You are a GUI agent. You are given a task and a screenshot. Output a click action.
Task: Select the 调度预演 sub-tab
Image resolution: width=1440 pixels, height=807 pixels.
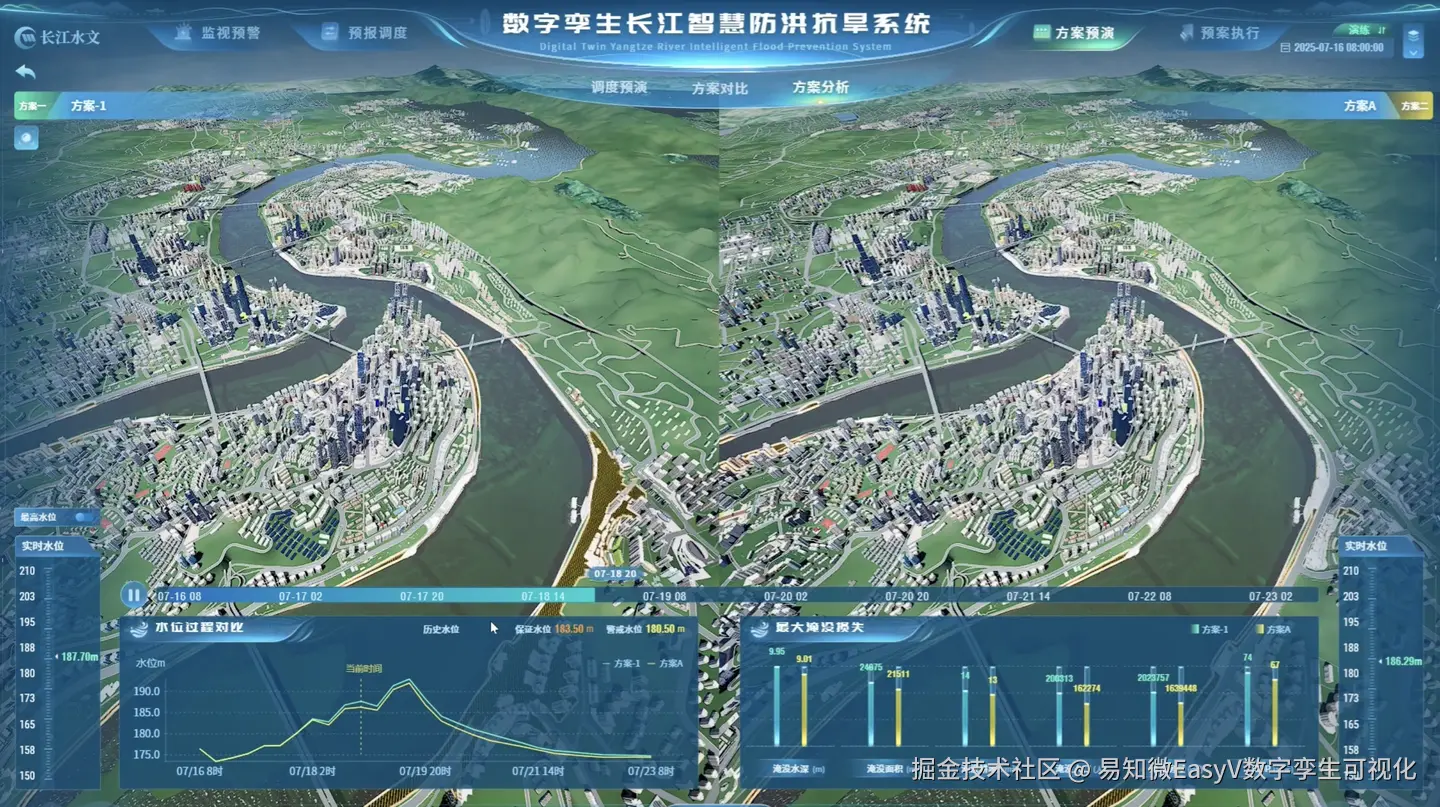619,88
